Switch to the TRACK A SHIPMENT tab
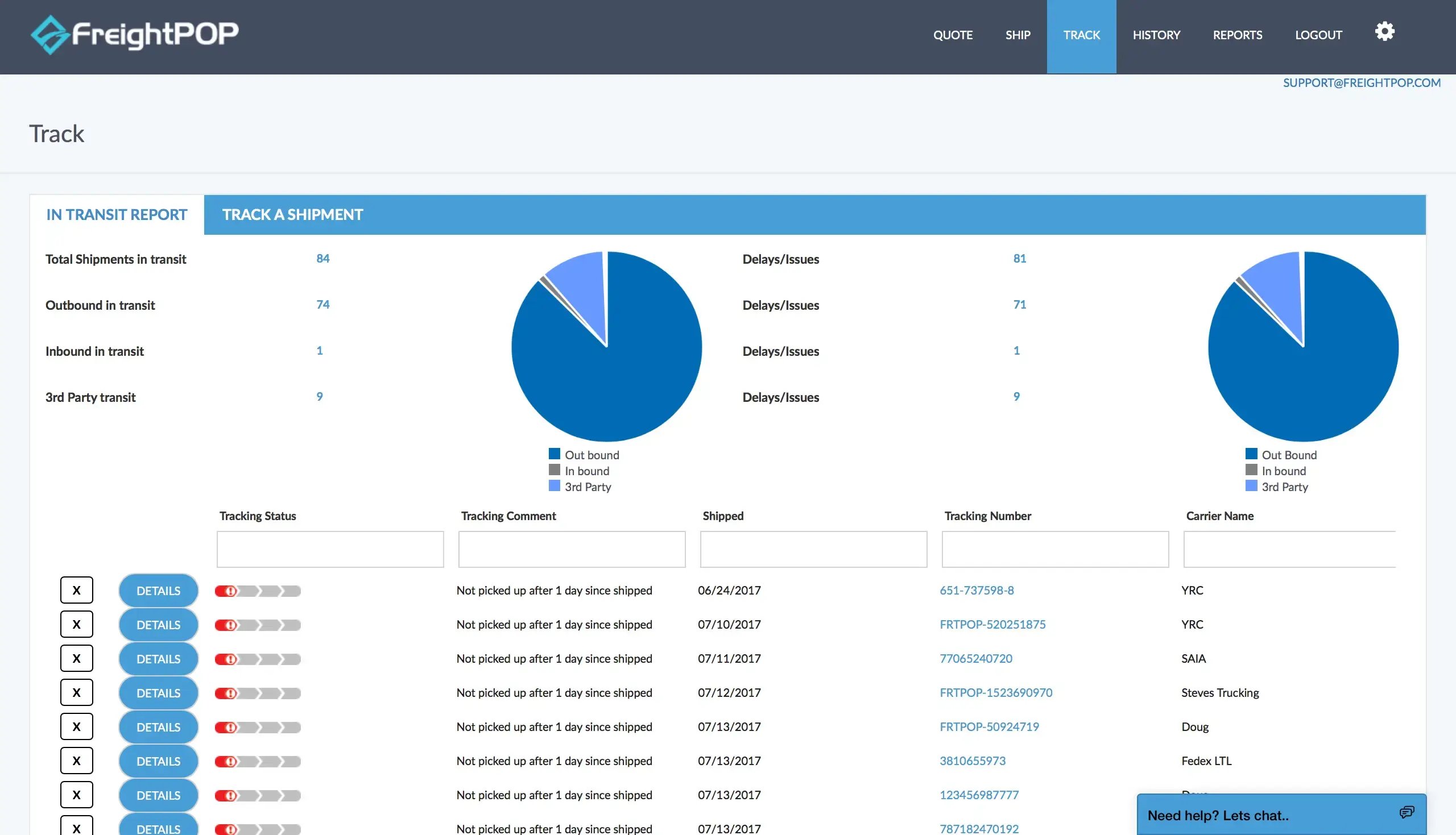1456x835 pixels. pyautogui.click(x=292, y=214)
